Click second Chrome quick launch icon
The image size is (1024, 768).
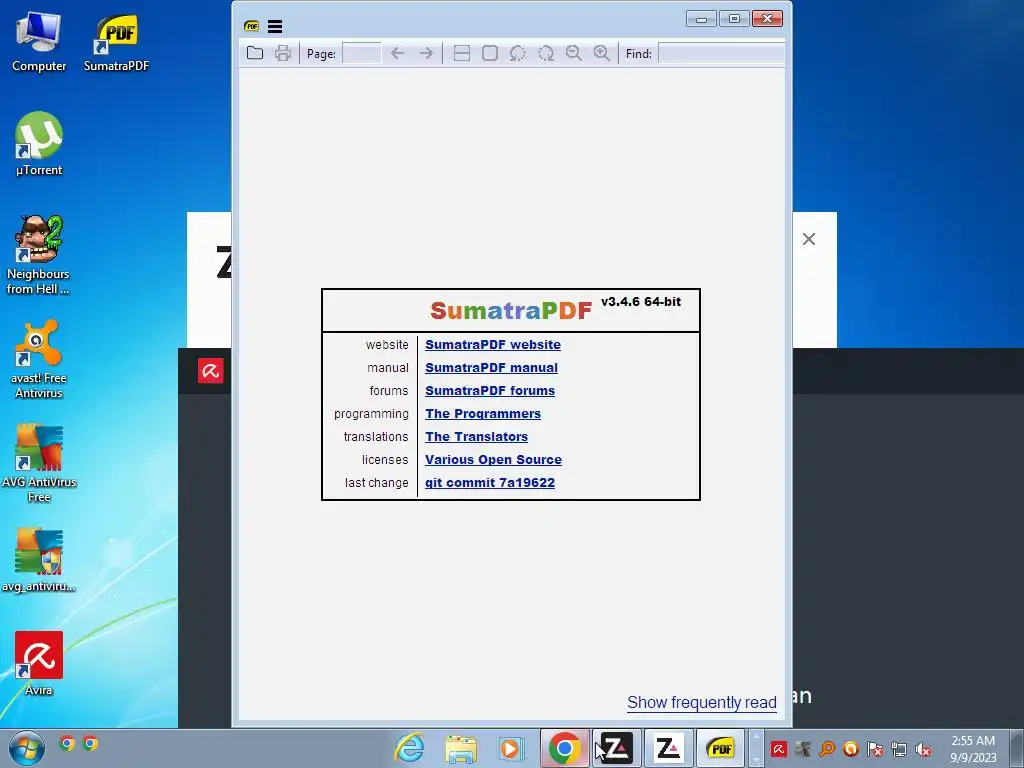pos(90,743)
